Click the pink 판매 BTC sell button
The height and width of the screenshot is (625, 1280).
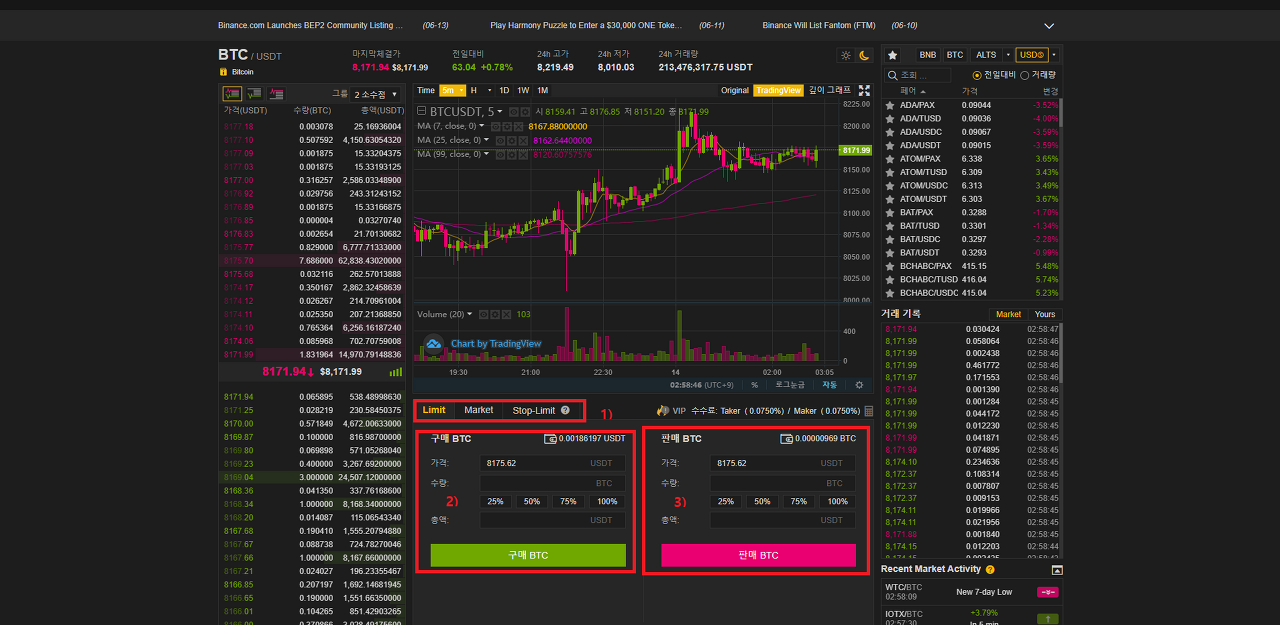758,555
